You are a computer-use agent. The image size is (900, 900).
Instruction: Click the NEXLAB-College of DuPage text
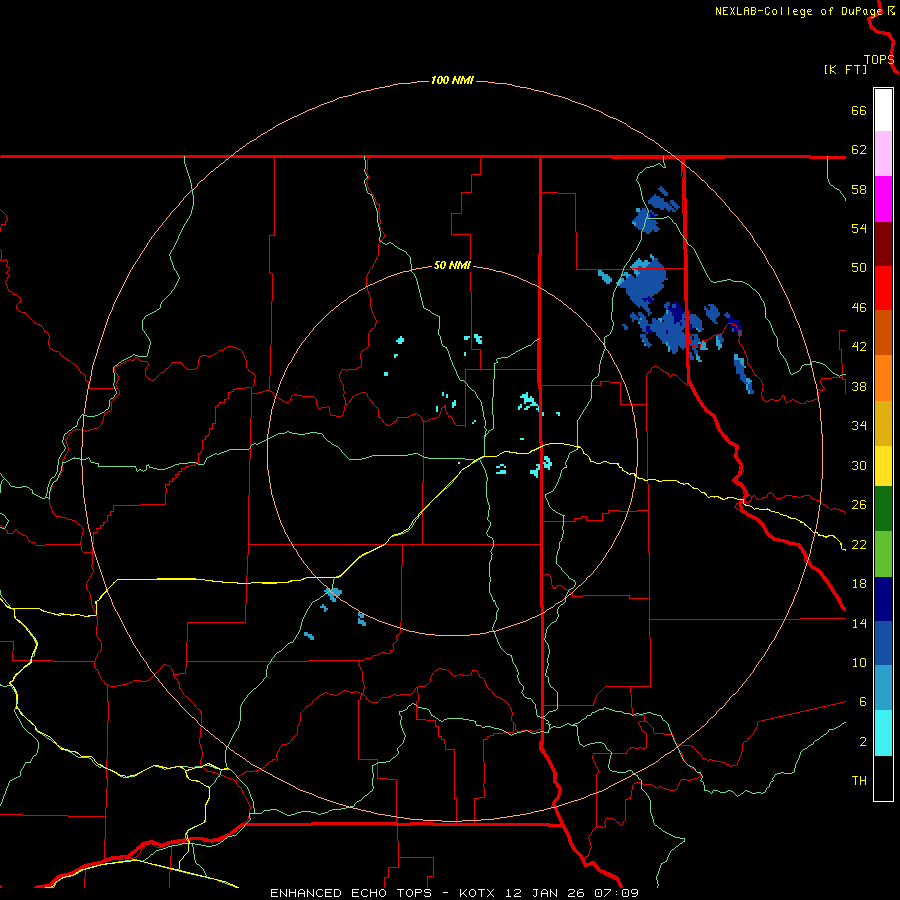tap(798, 11)
